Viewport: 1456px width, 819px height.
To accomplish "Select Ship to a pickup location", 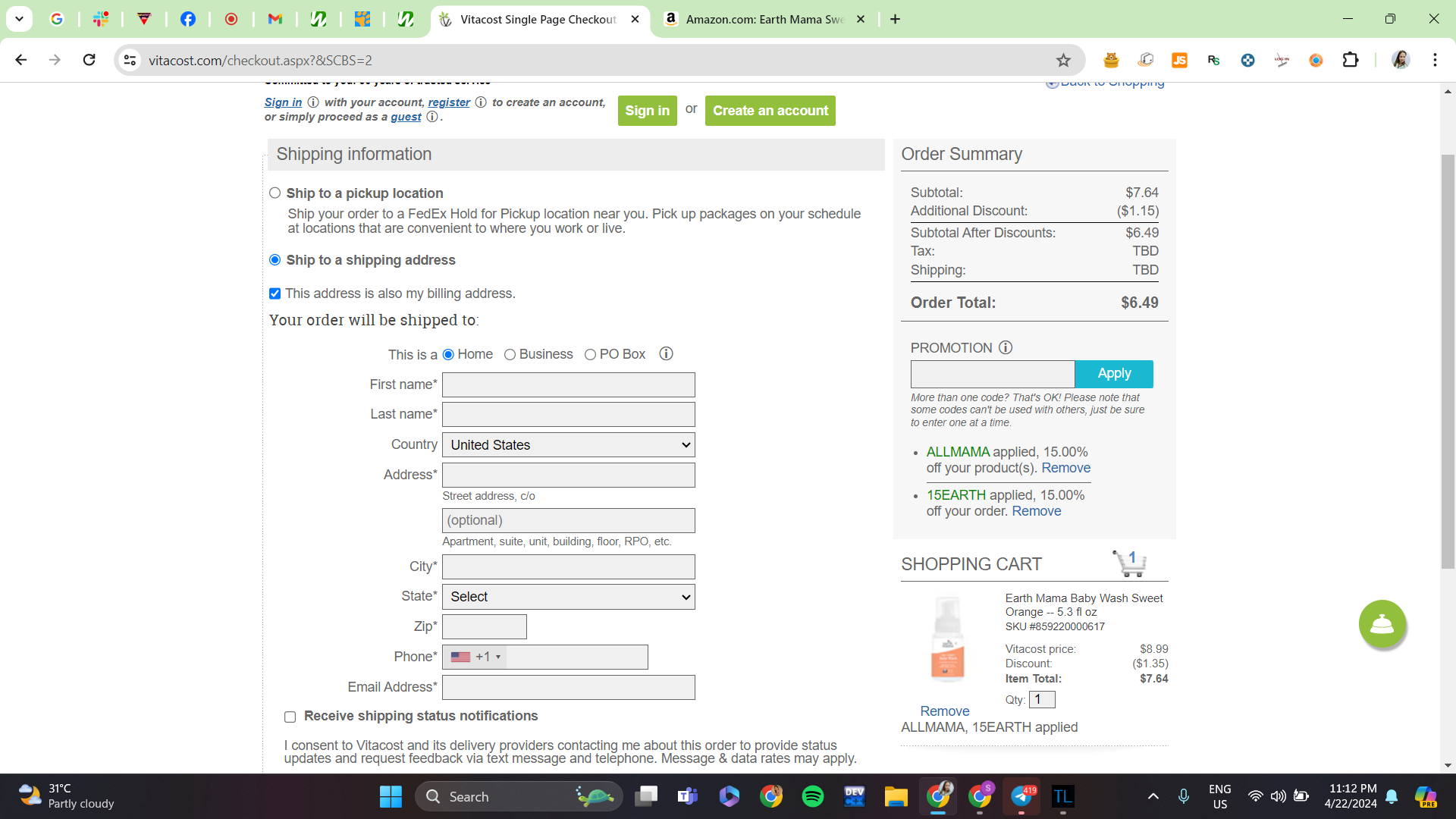I will pos(275,193).
